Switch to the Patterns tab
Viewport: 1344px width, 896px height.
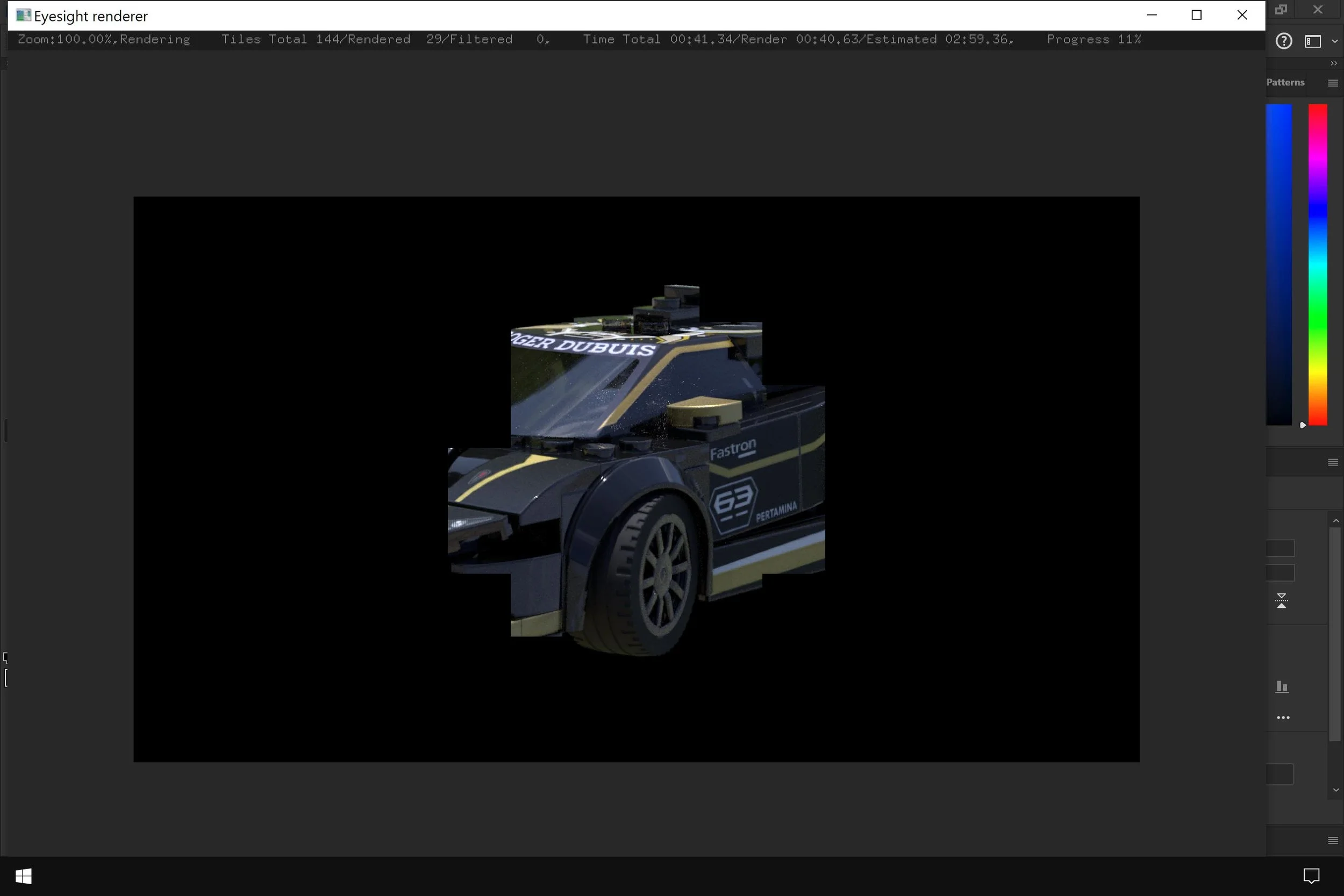[x=1285, y=82]
